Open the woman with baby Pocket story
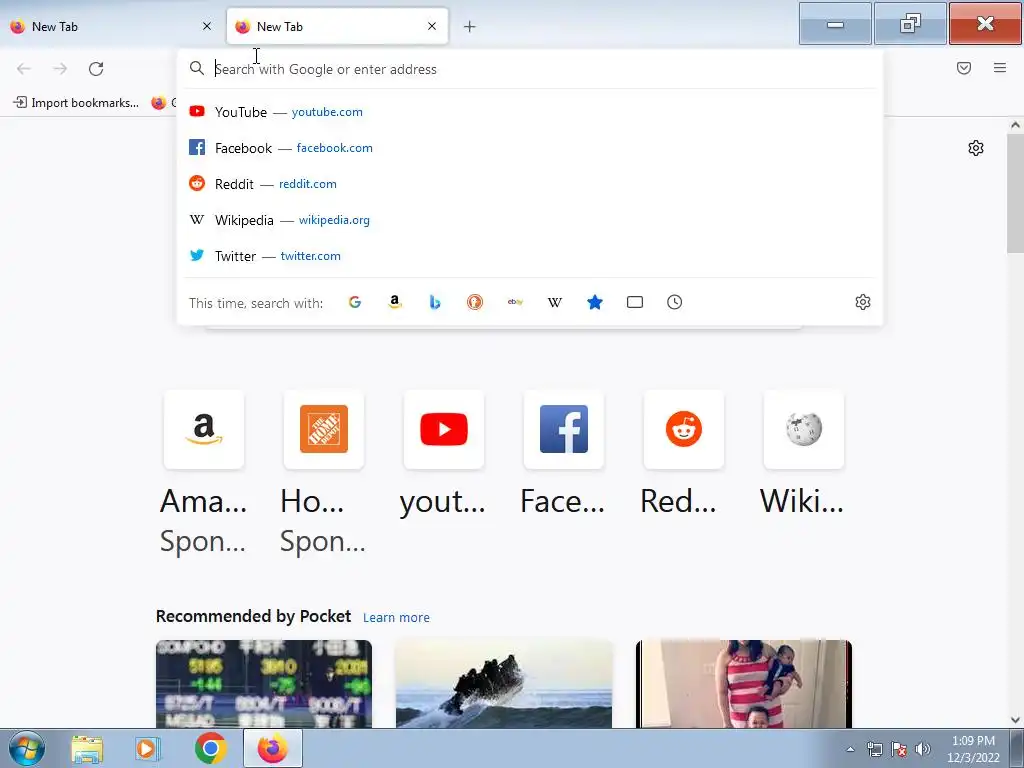The width and height of the screenshot is (1024, 768). 744,684
